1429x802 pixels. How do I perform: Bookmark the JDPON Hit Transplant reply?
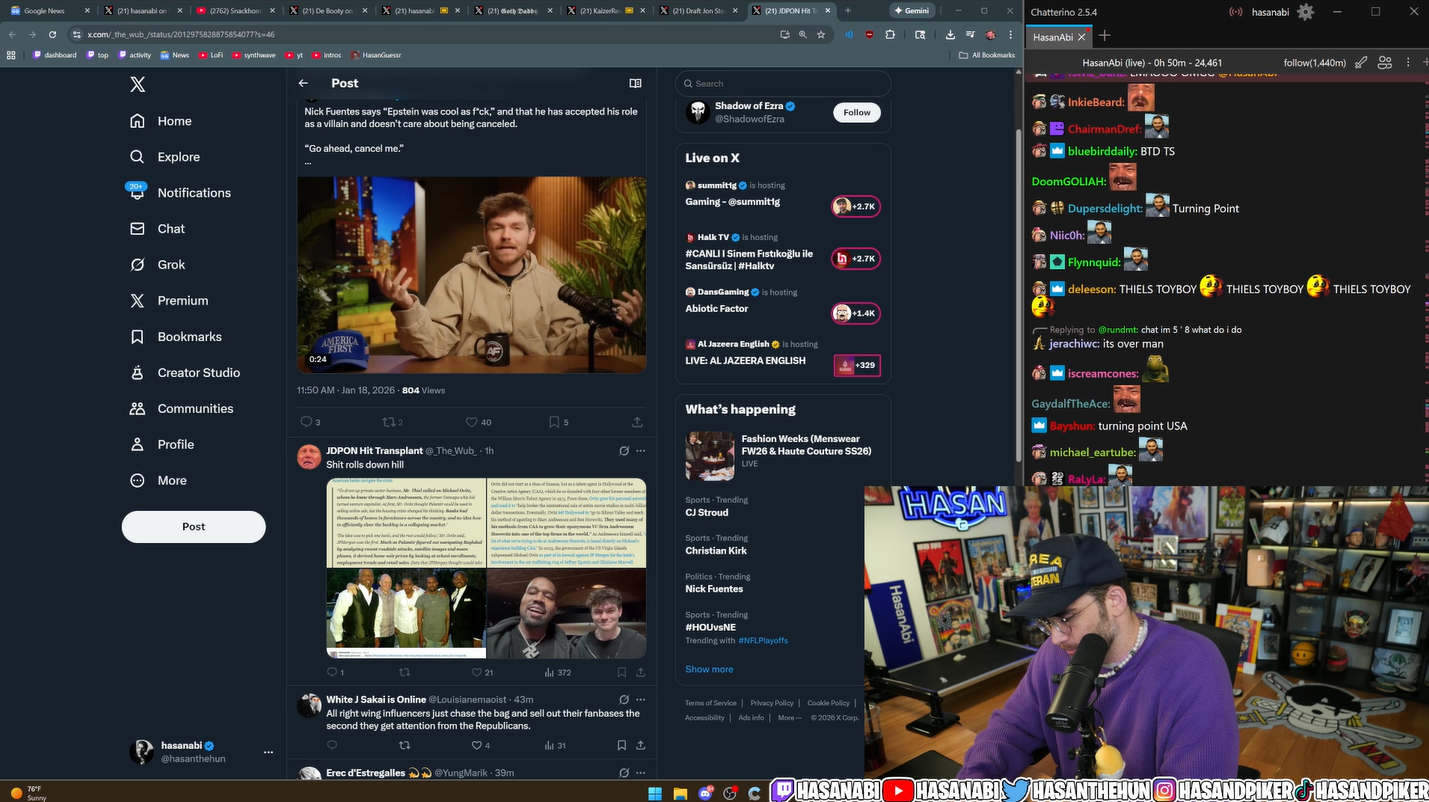622,673
